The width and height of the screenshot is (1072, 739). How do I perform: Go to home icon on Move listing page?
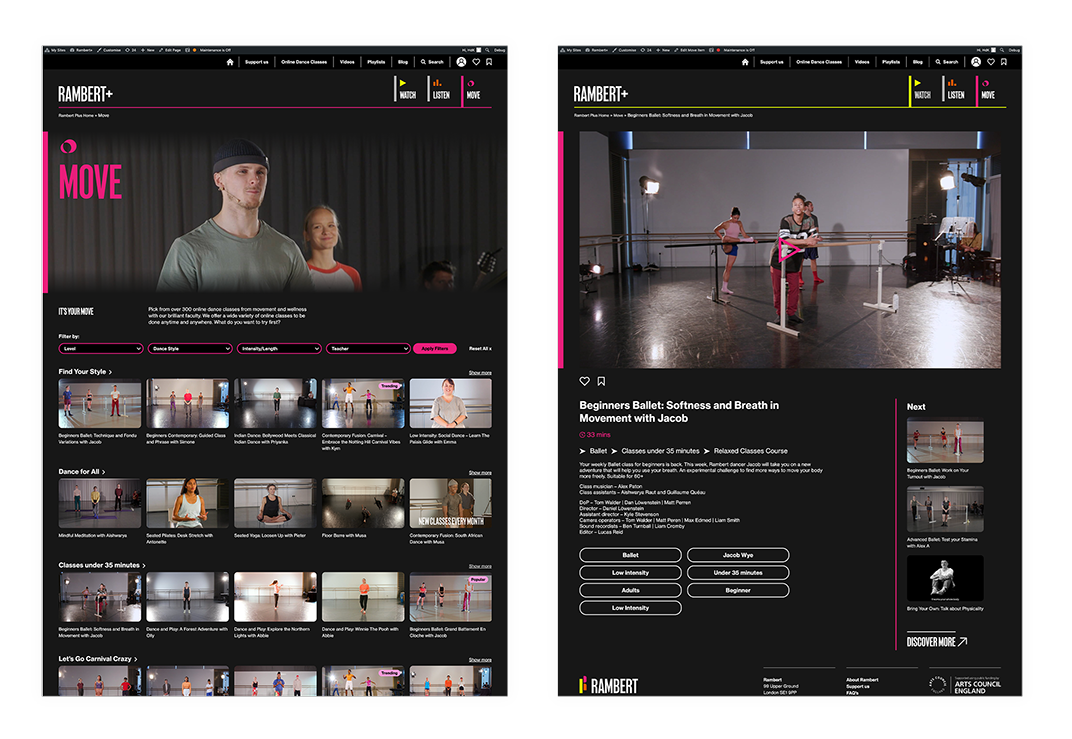pyautogui.click(x=230, y=62)
